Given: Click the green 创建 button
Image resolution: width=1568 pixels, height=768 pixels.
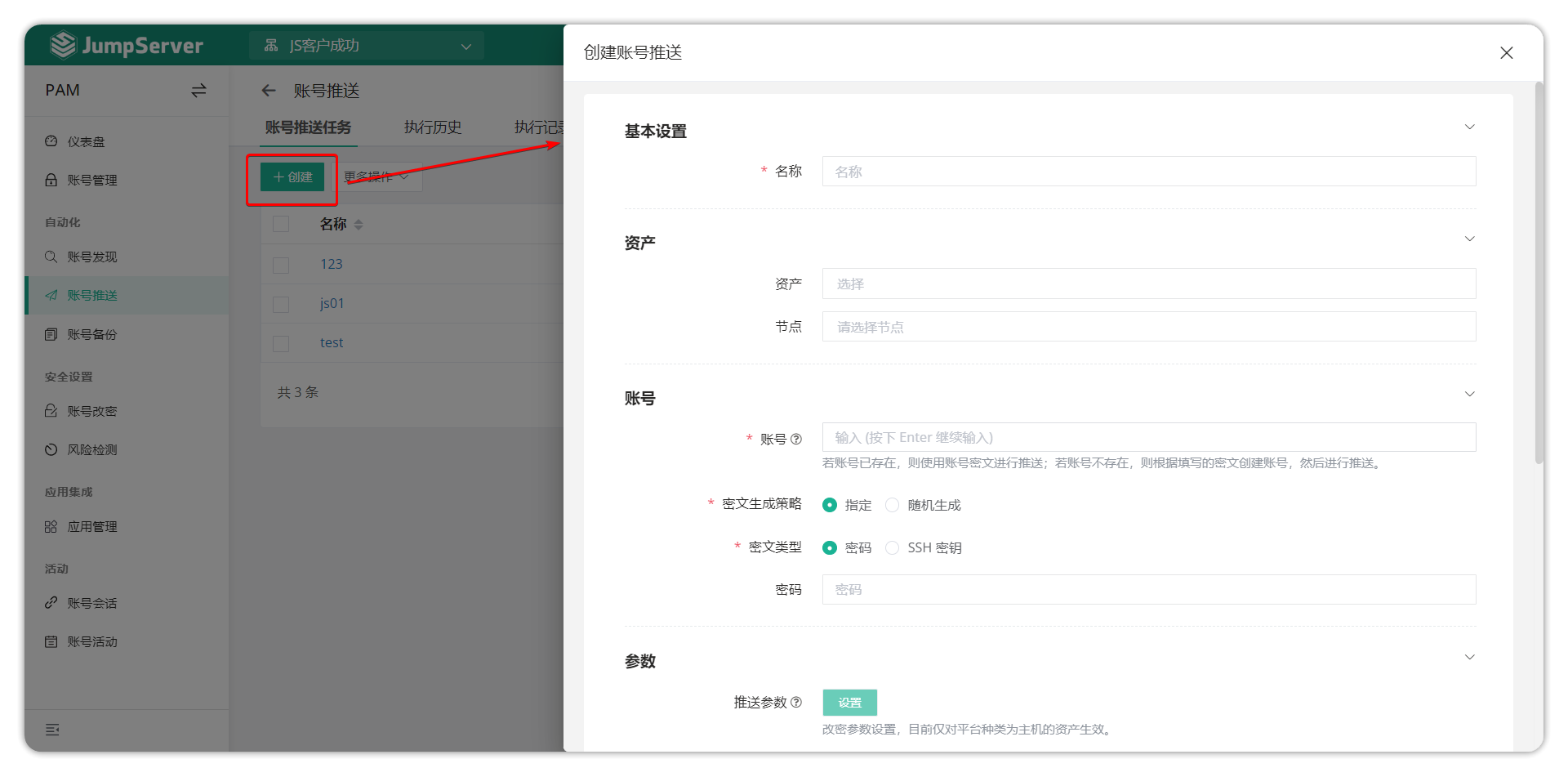Looking at the screenshot, I should (292, 176).
